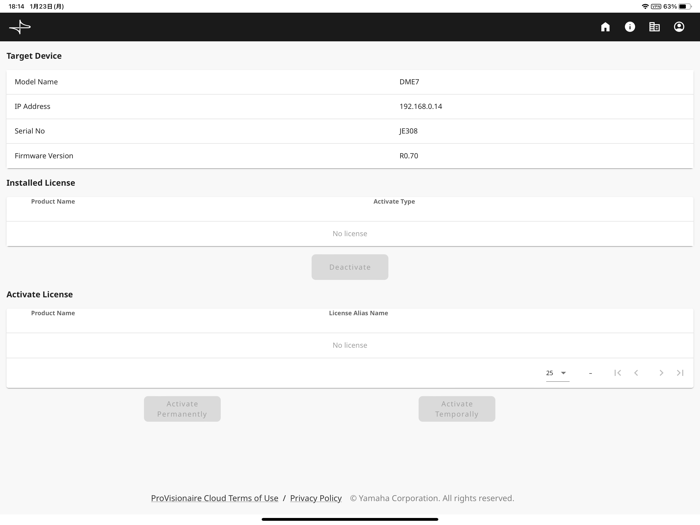Image resolution: width=700 pixels, height=525 pixels.
Task: Go to last page of licenses
Action: tap(680, 373)
